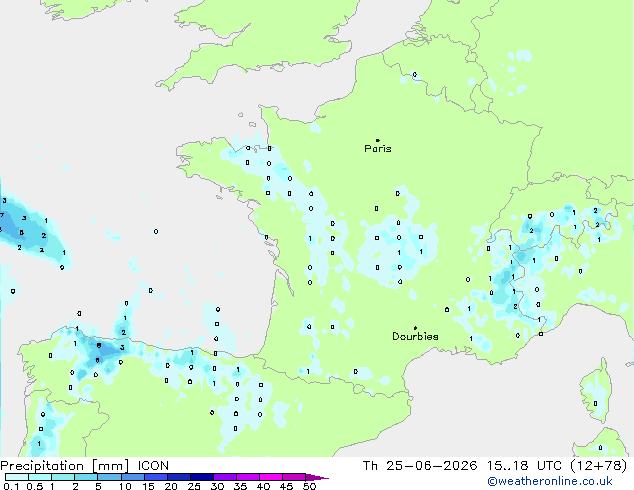Click the Dourbies dot marker

(415, 328)
